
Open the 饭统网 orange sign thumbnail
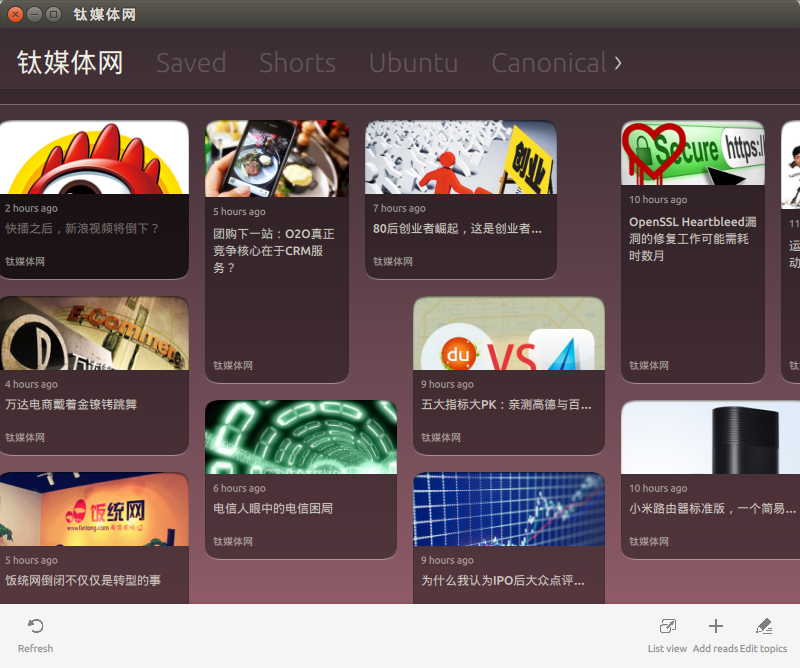click(x=94, y=509)
